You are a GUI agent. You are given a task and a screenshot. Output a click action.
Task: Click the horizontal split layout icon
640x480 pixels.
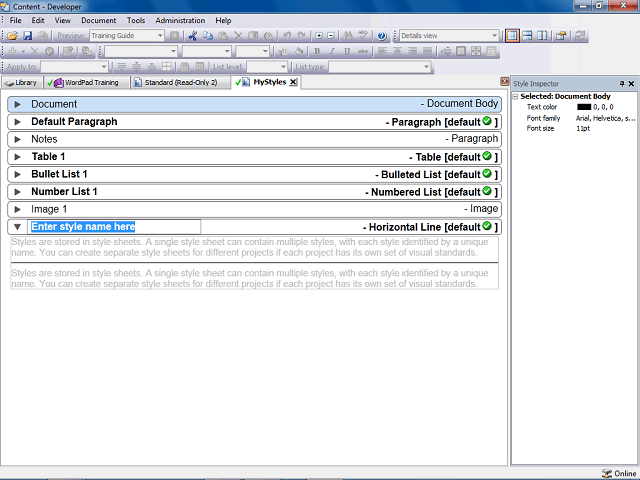(x=527, y=36)
